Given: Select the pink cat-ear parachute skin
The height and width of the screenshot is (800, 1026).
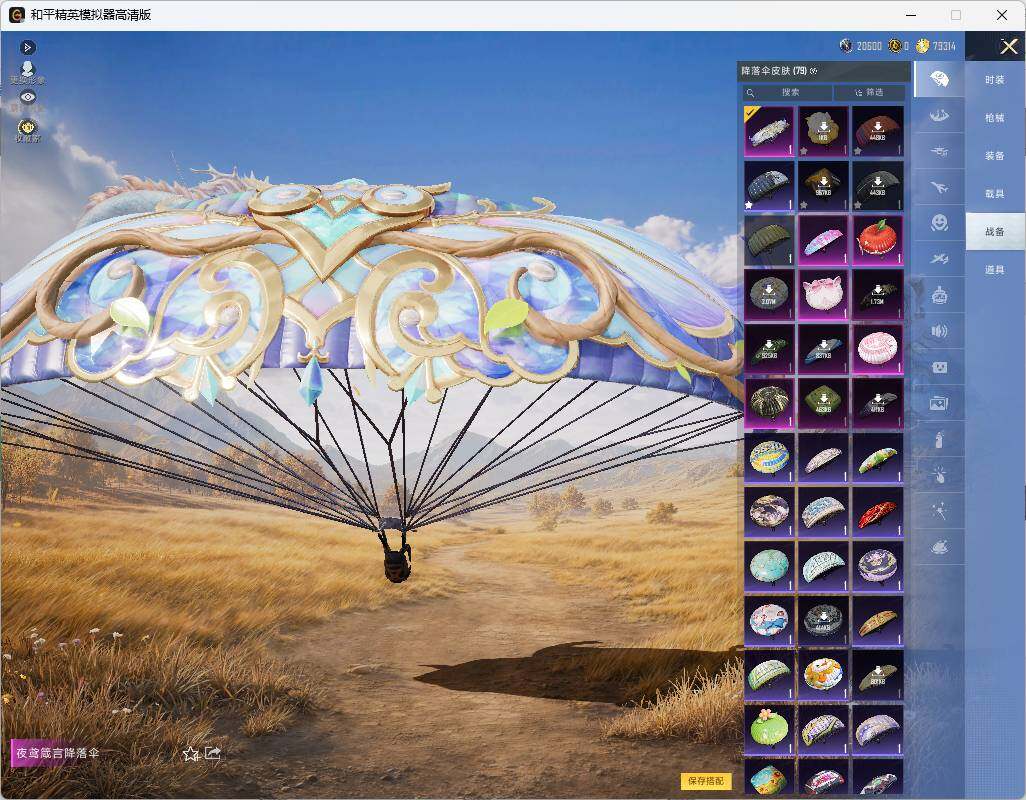Looking at the screenshot, I should point(823,294).
